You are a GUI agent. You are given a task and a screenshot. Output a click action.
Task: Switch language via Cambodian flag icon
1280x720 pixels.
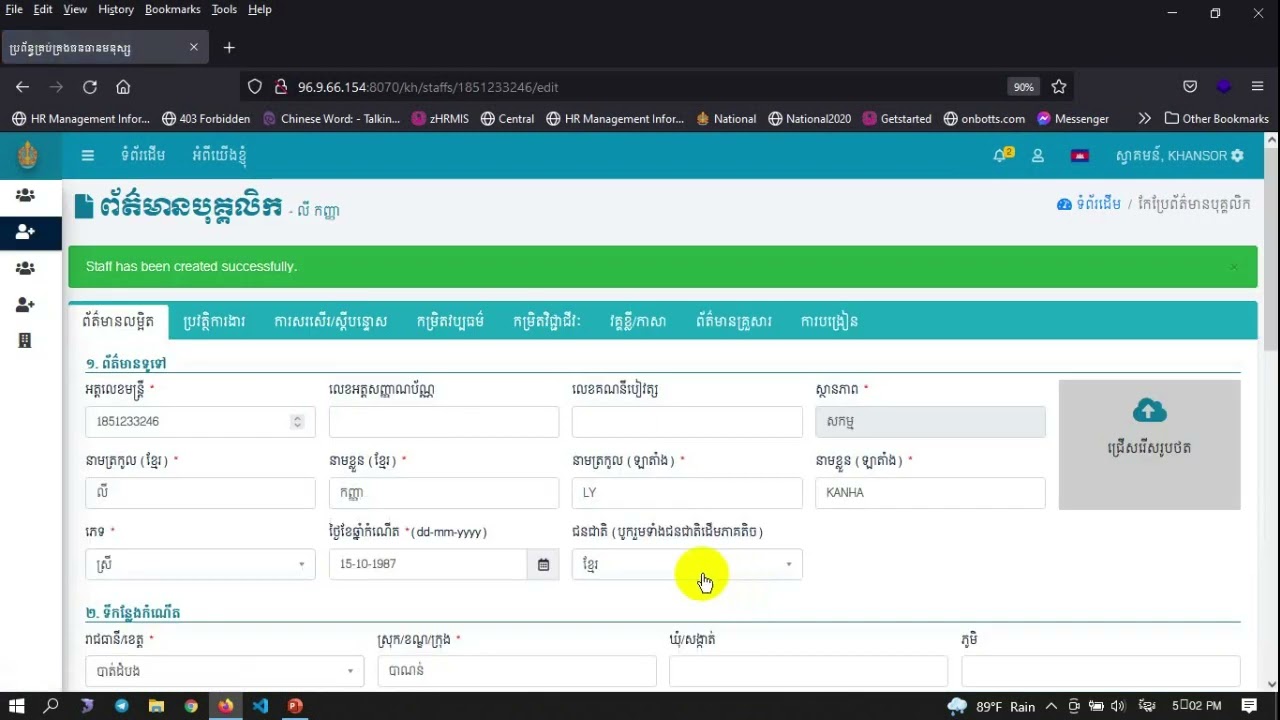click(1079, 156)
